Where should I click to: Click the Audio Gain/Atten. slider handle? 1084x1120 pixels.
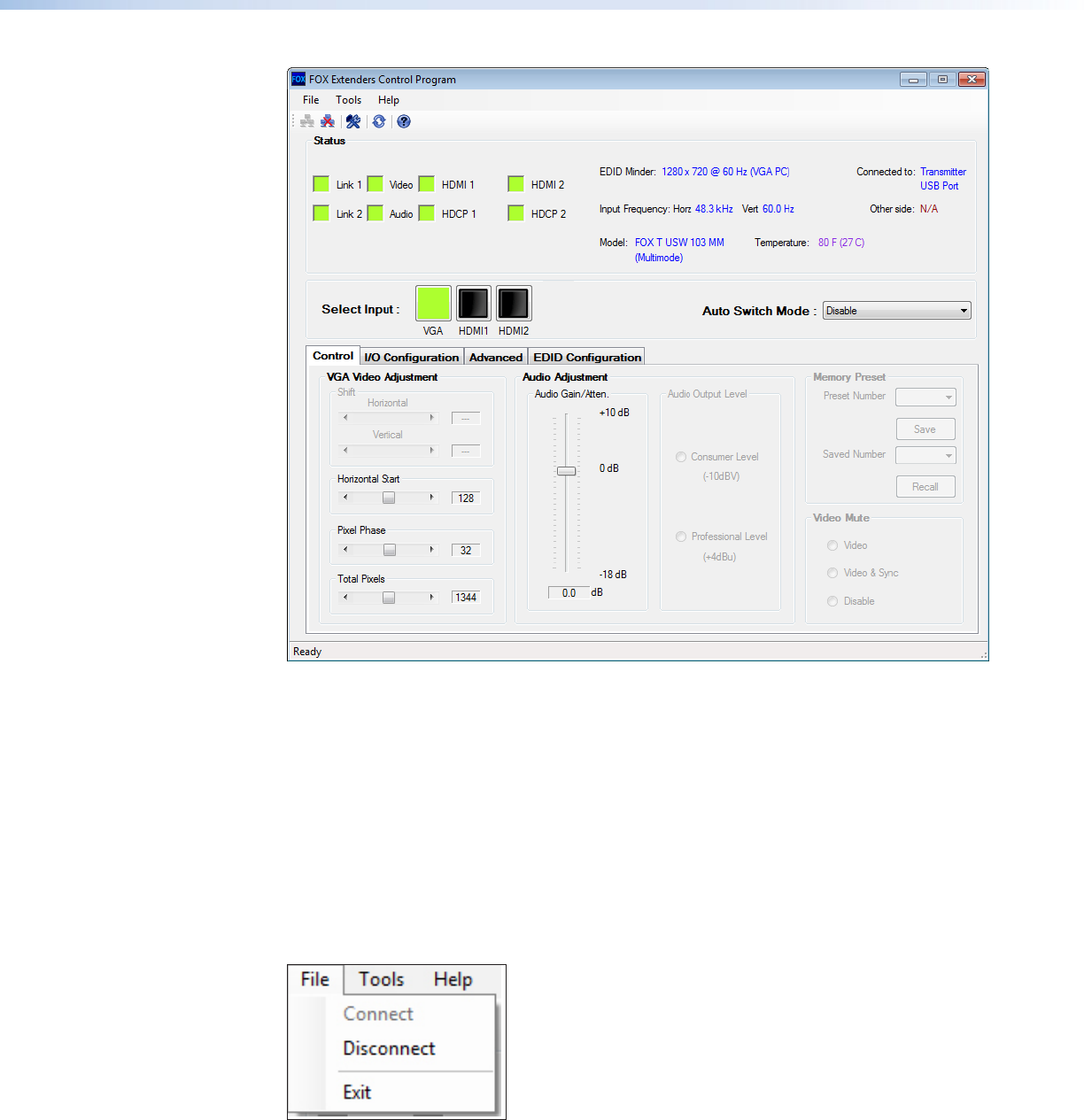coord(566,471)
